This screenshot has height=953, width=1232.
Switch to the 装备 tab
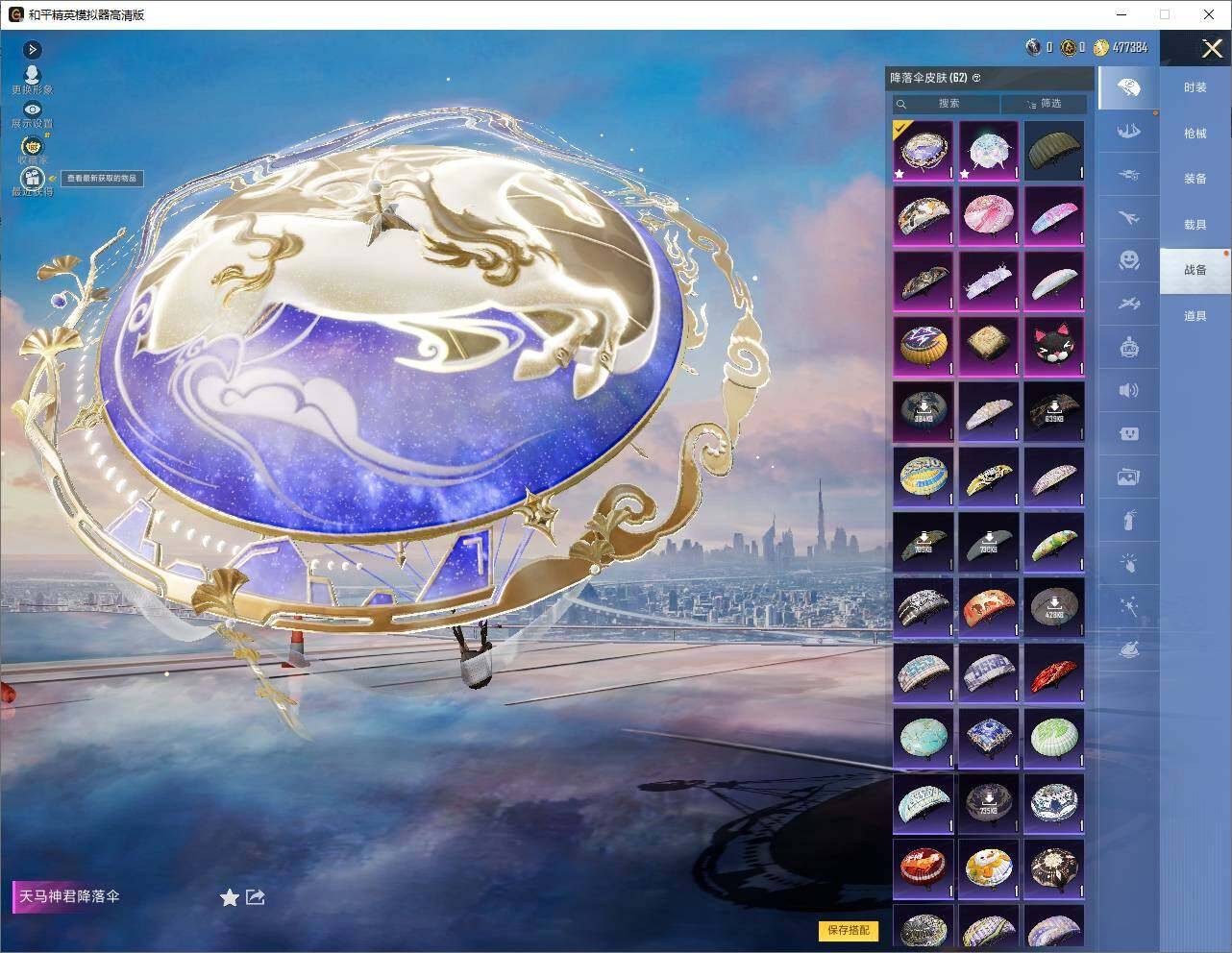[x=1195, y=179]
